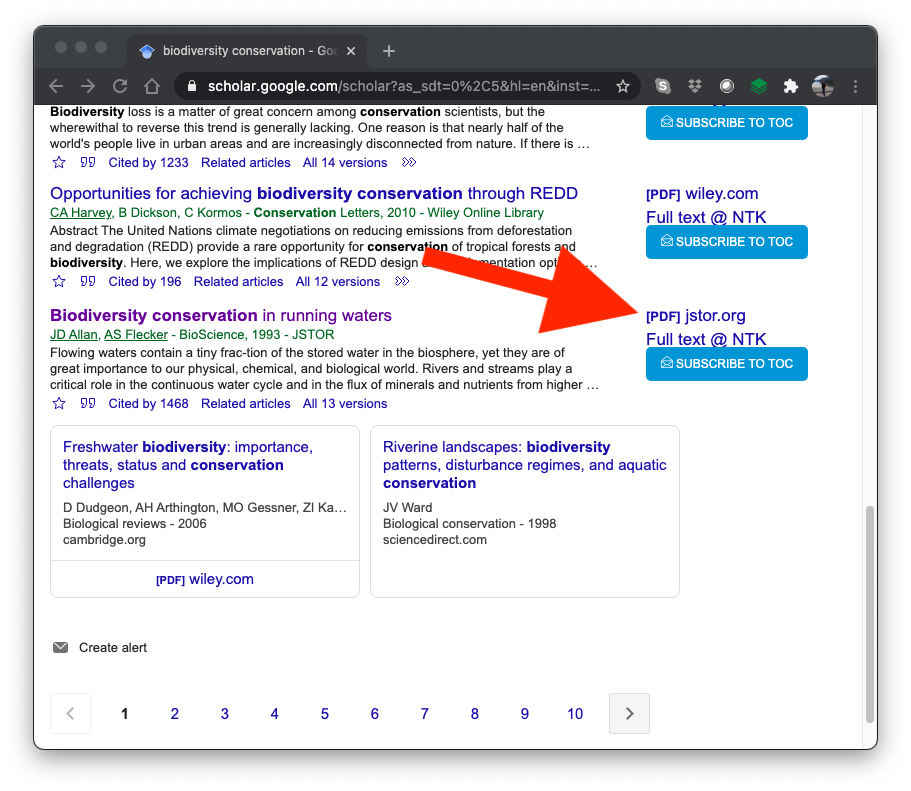The image size is (911, 791).
Task: Open author AS Flecker's profile
Action: click(136, 335)
